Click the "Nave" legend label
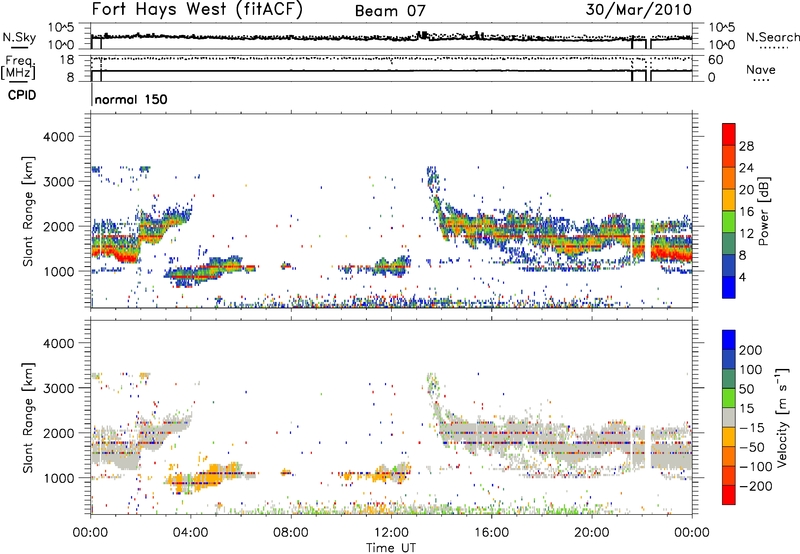The height and width of the screenshot is (554, 800). 761,70
